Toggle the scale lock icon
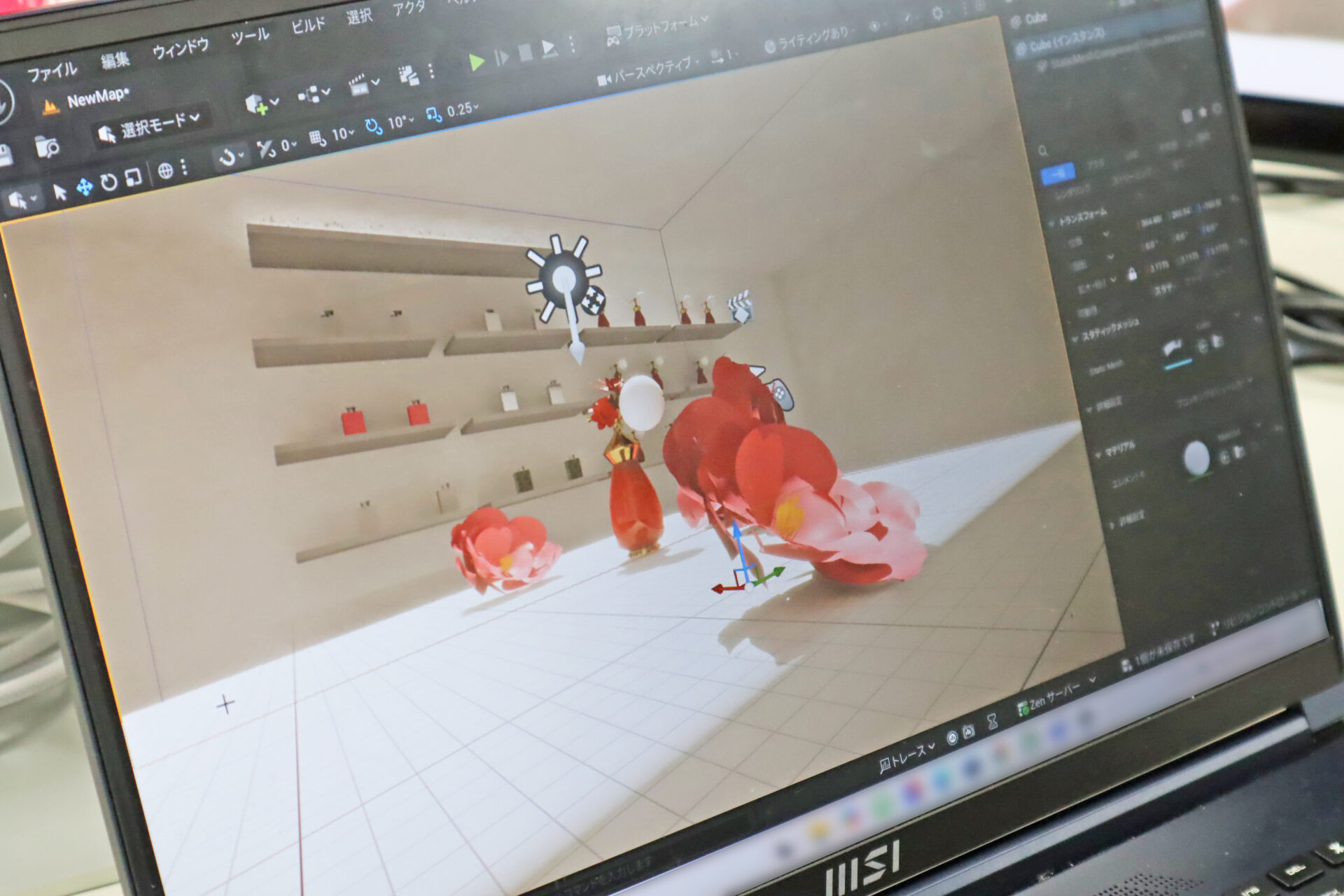Image resolution: width=1344 pixels, height=896 pixels. pos(1132,274)
